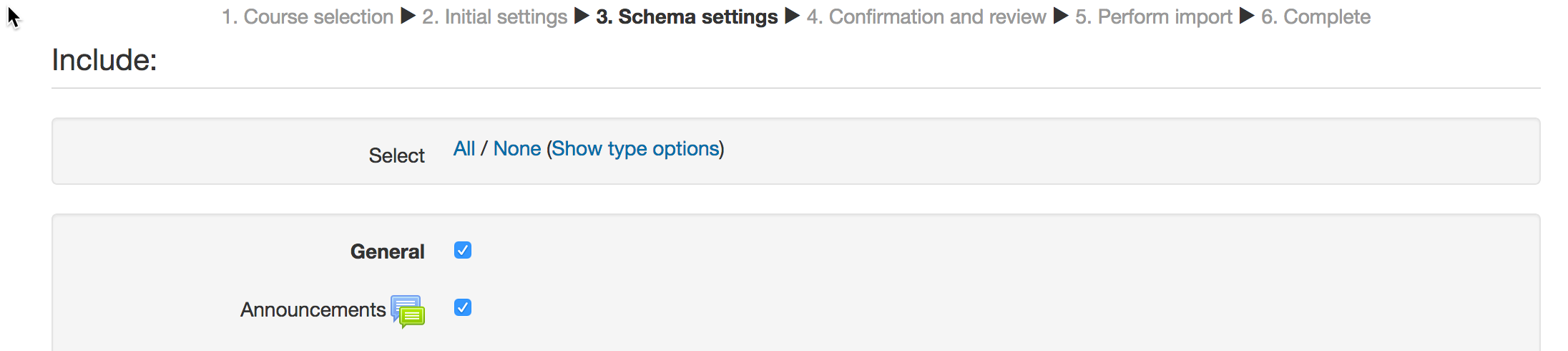The width and height of the screenshot is (1568, 351).
Task: Go to step 4 Confirmation and review
Action: [x=926, y=16]
